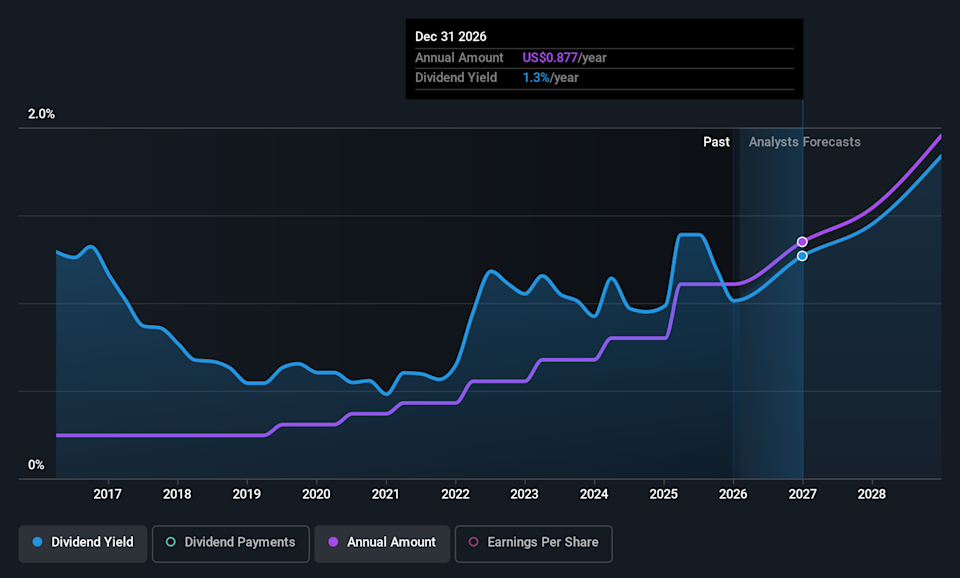Click the Analysts Forecasts label
The height and width of the screenshot is (578, 960).
pyautogui.click(x=804, y=142)
